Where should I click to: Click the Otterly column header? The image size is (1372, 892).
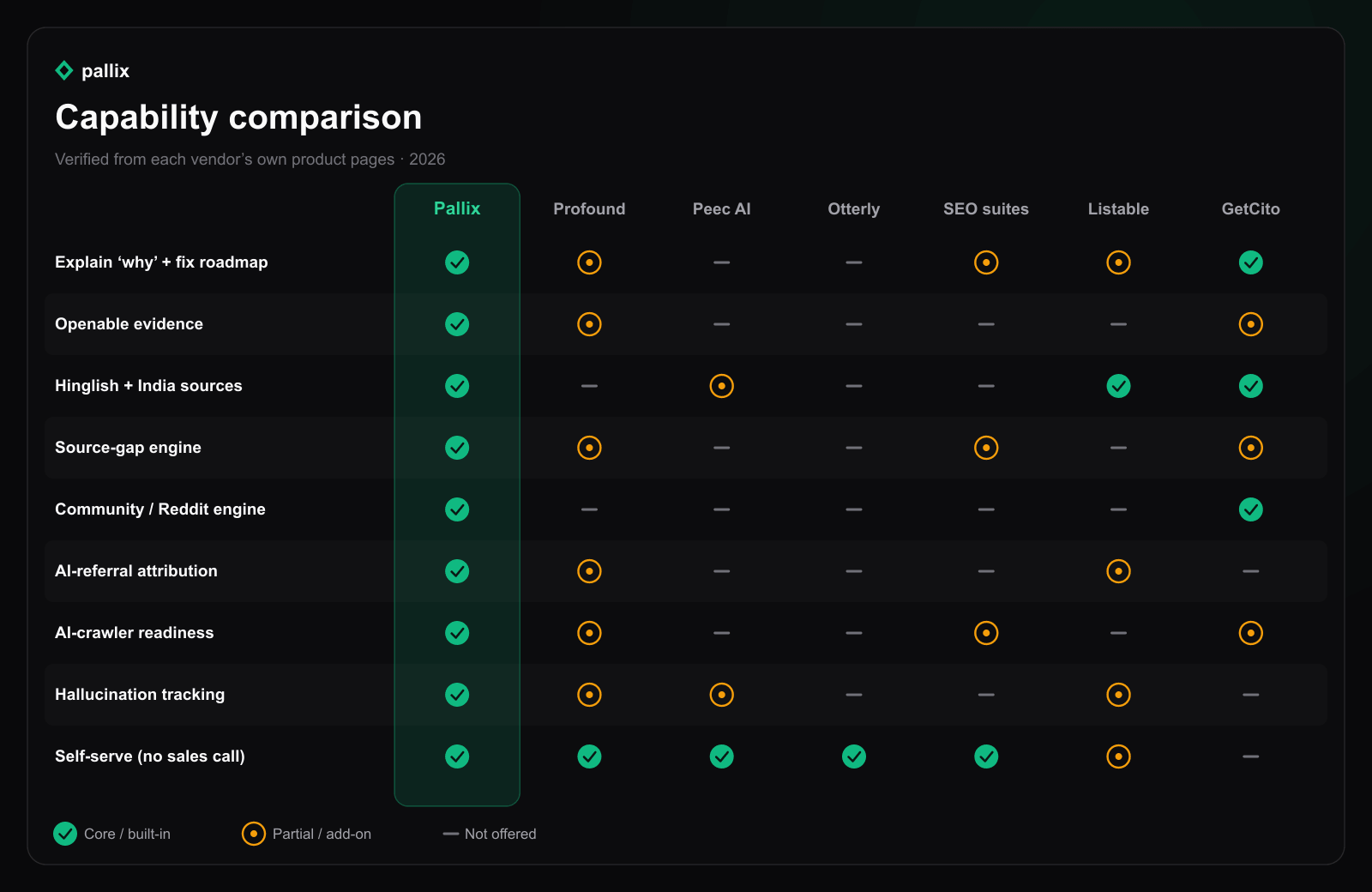point(854,209)
